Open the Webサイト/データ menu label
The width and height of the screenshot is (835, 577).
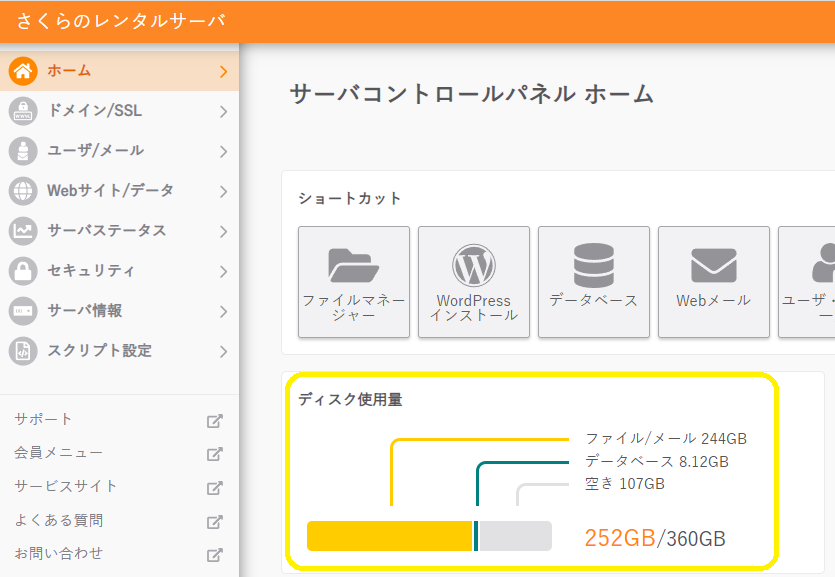click(x=110, y=190)
